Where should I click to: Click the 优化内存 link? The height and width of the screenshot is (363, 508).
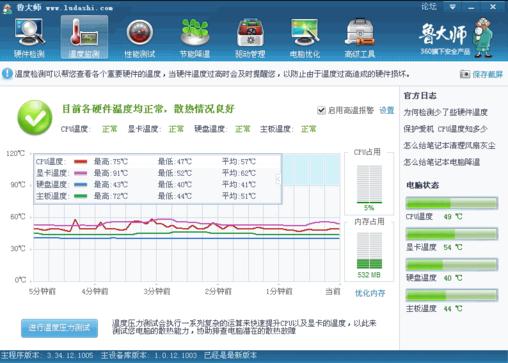[x=370, y=293]
